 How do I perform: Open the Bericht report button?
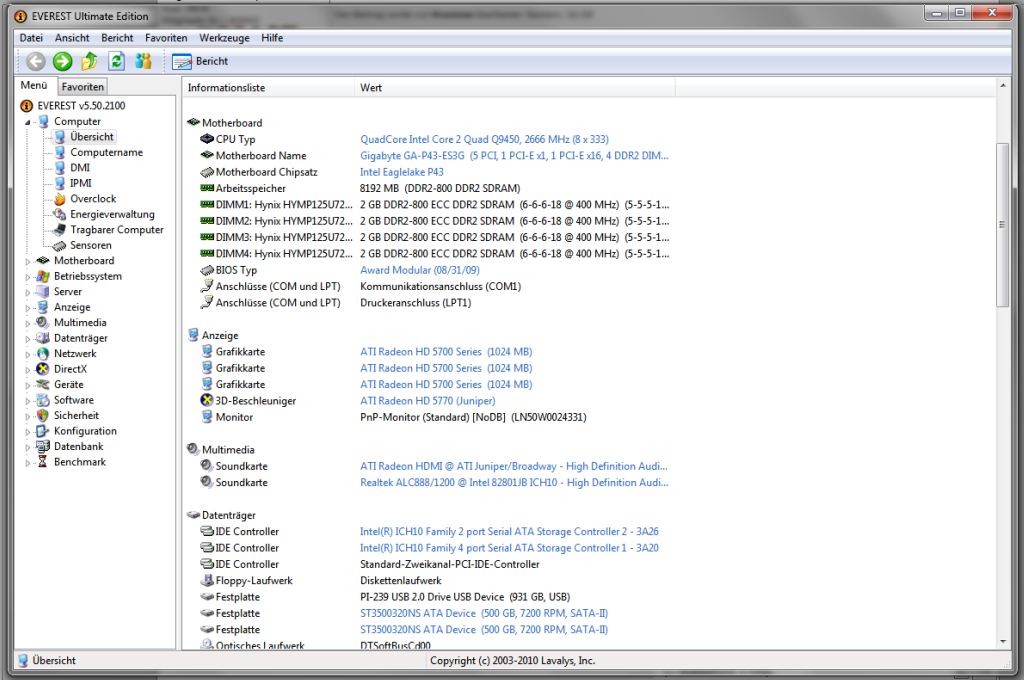tap(200, 61)
